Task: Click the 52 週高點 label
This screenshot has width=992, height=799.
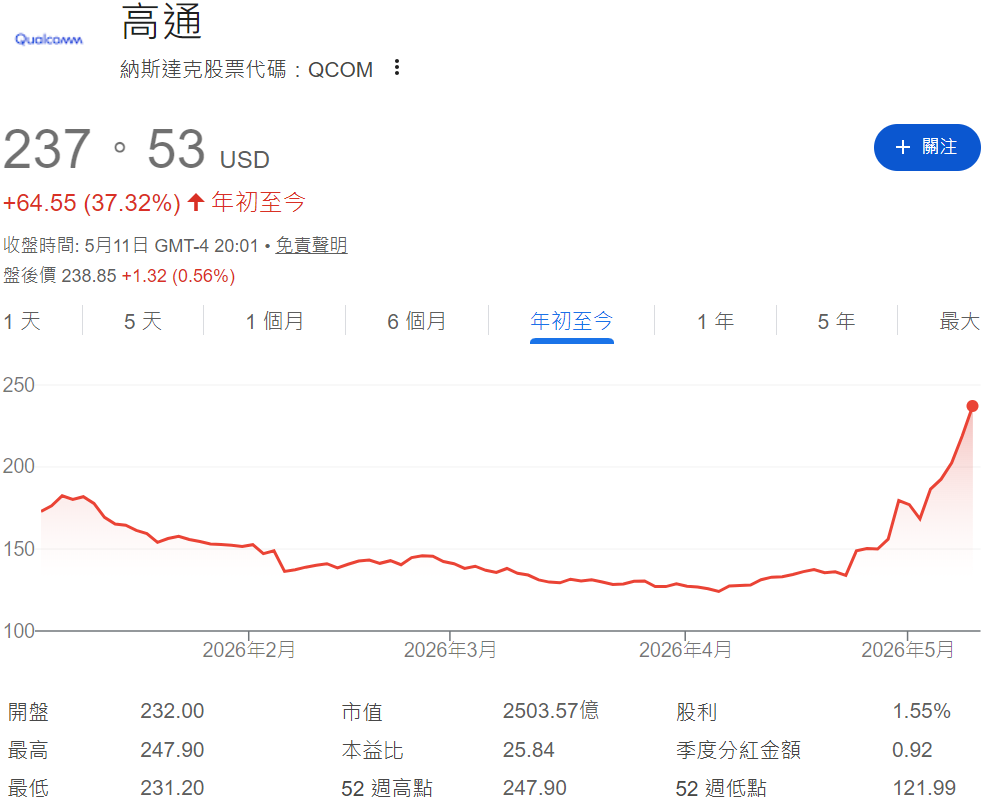Action: click(387, 788)
